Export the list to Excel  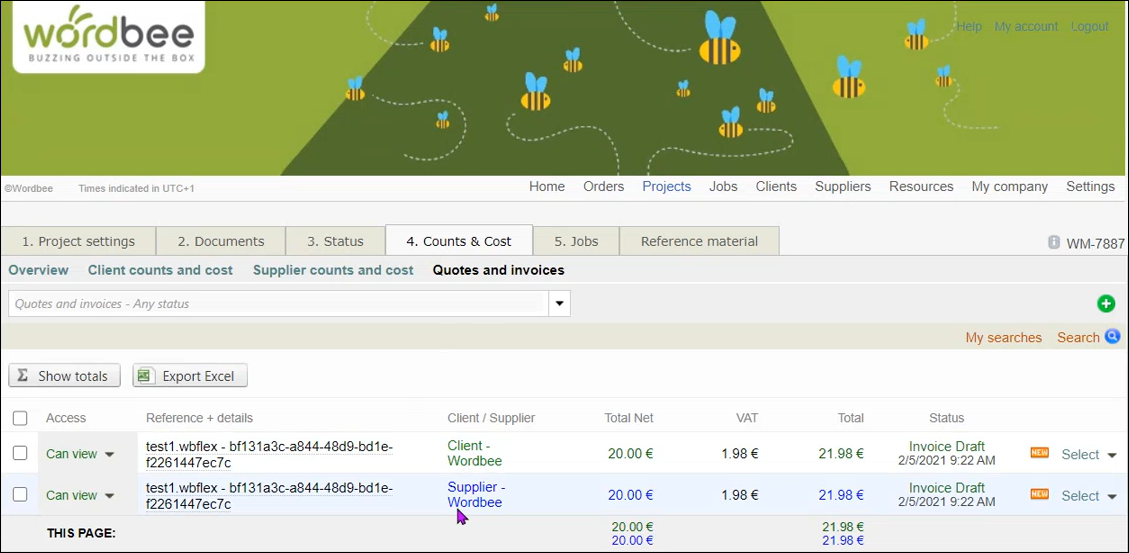189,376
